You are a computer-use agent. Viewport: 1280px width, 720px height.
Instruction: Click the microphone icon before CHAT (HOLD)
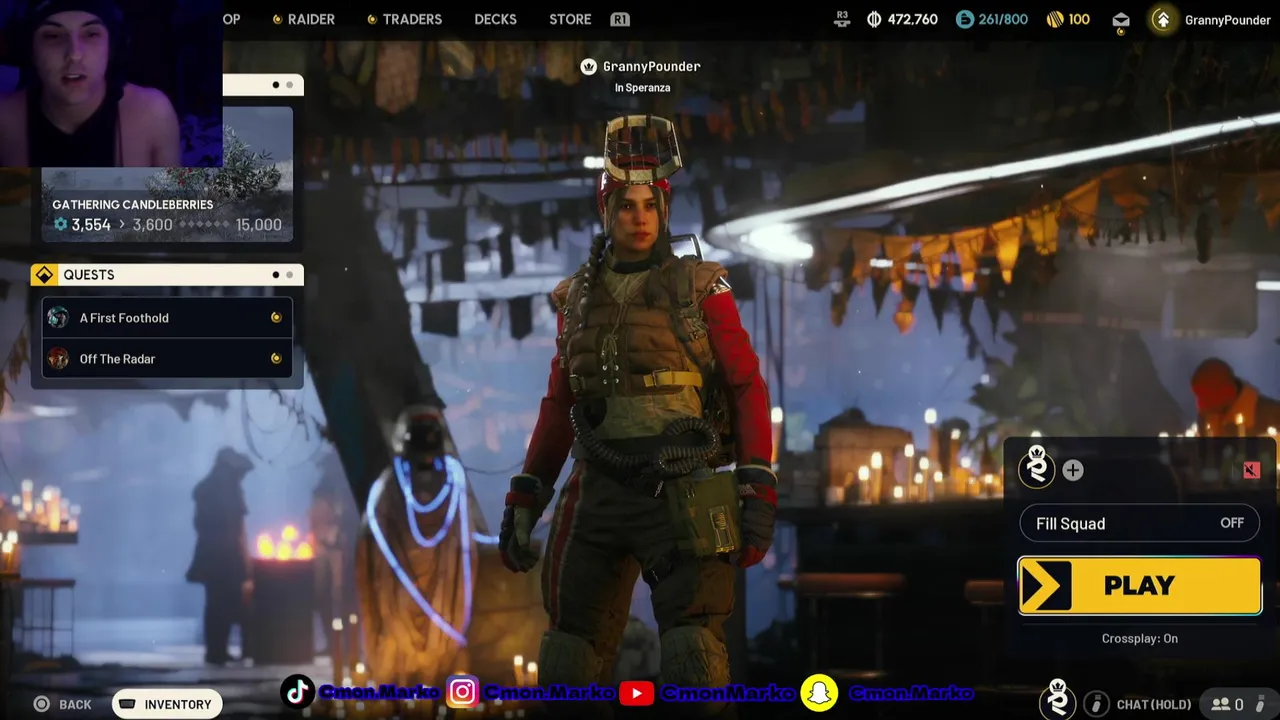point(1096,704)
